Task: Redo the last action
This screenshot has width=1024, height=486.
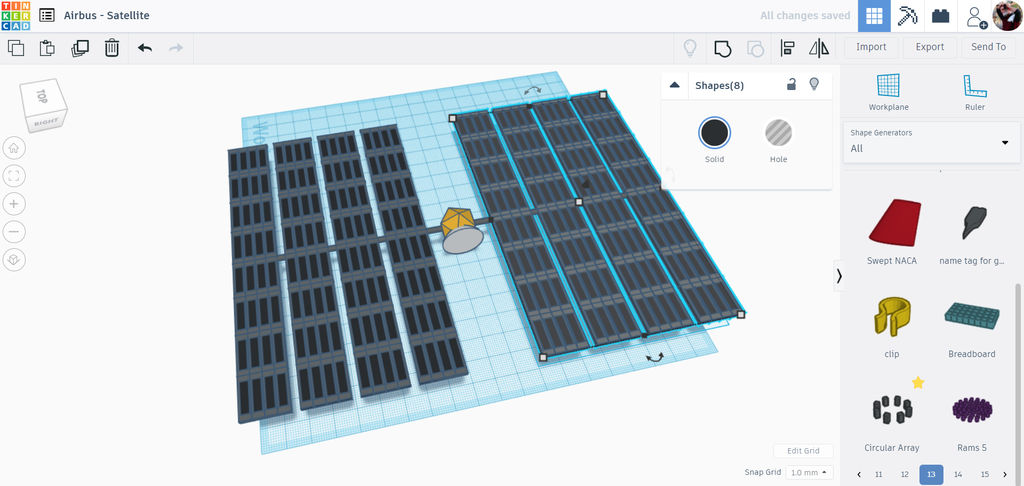Action: coord(176,48)
